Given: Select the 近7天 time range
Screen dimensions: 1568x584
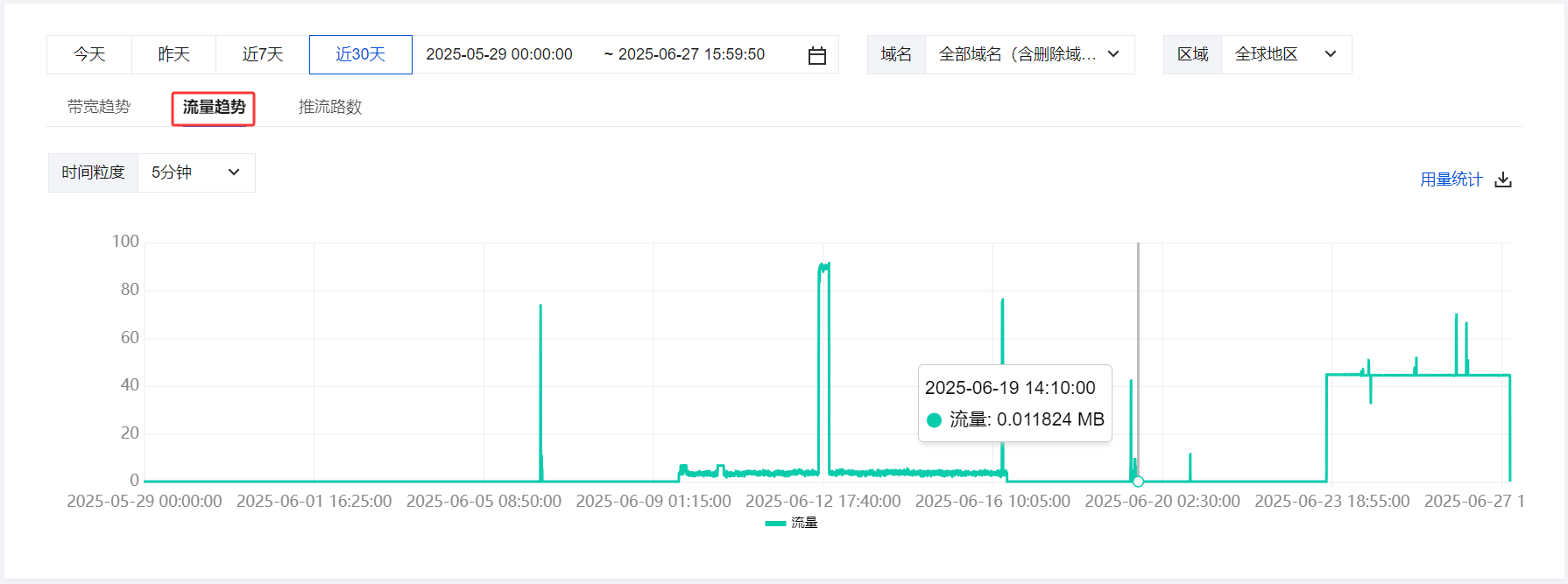Looking at the screenshot, I should [x=263, y=54].
